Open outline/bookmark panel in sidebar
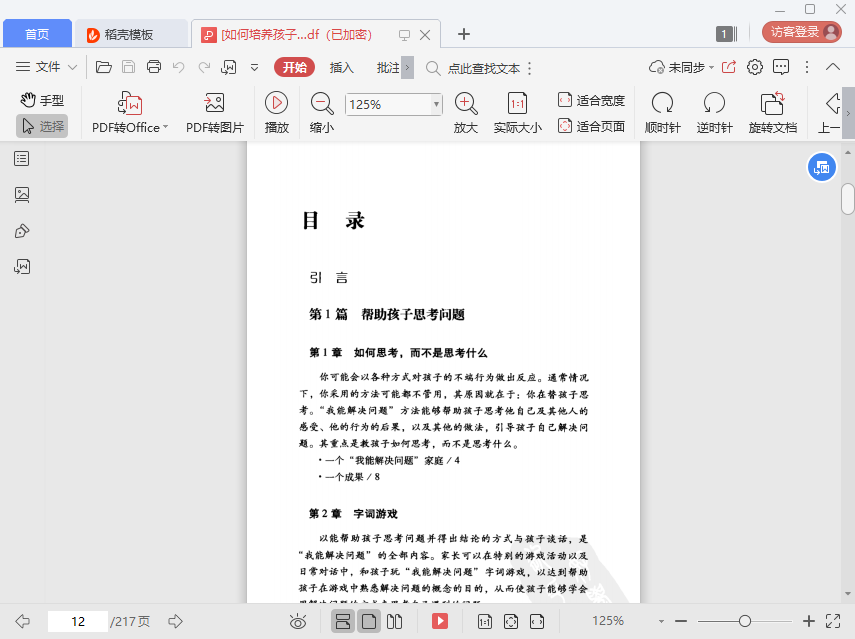This screenshot has width=855, height=639. point(22,159)
